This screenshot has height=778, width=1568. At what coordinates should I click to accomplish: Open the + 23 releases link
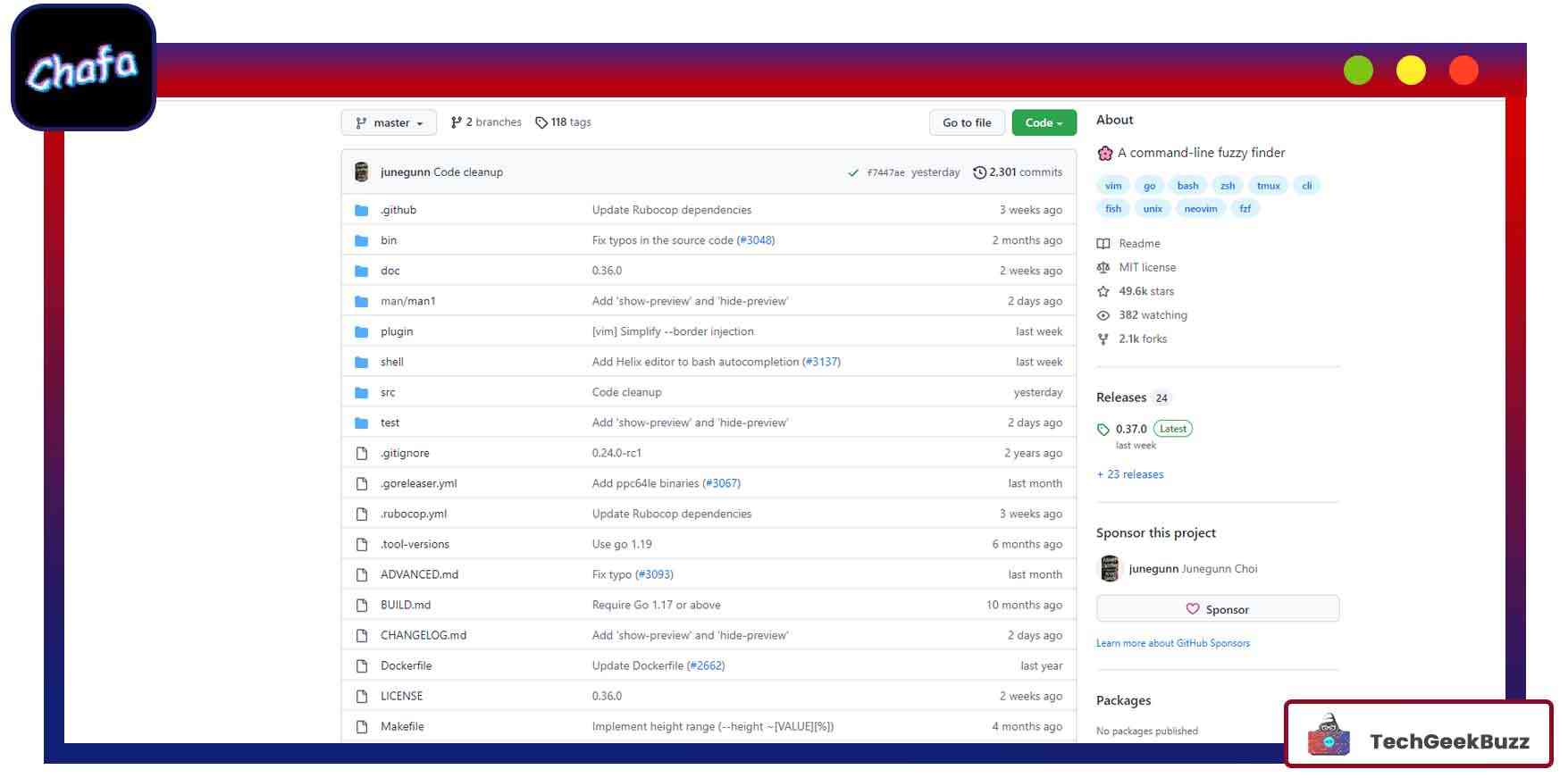pos(1130,474)
